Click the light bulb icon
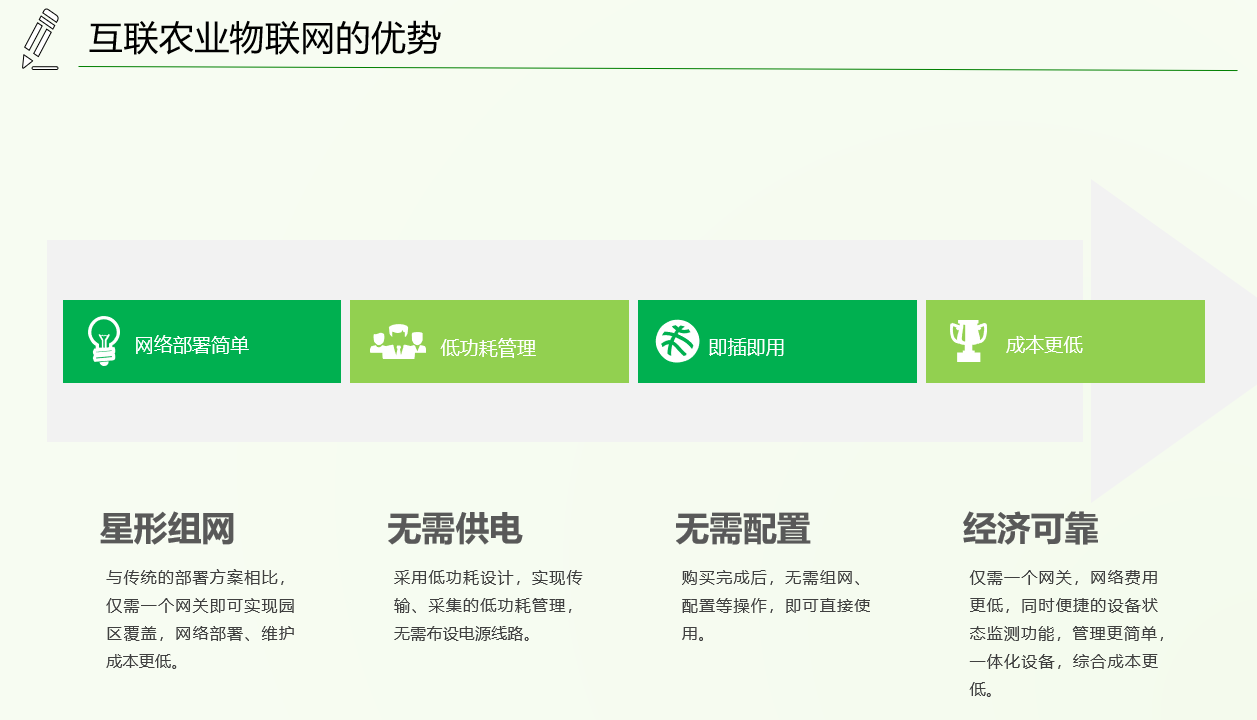The image size is (1257, 720). [x=104, y=341]
